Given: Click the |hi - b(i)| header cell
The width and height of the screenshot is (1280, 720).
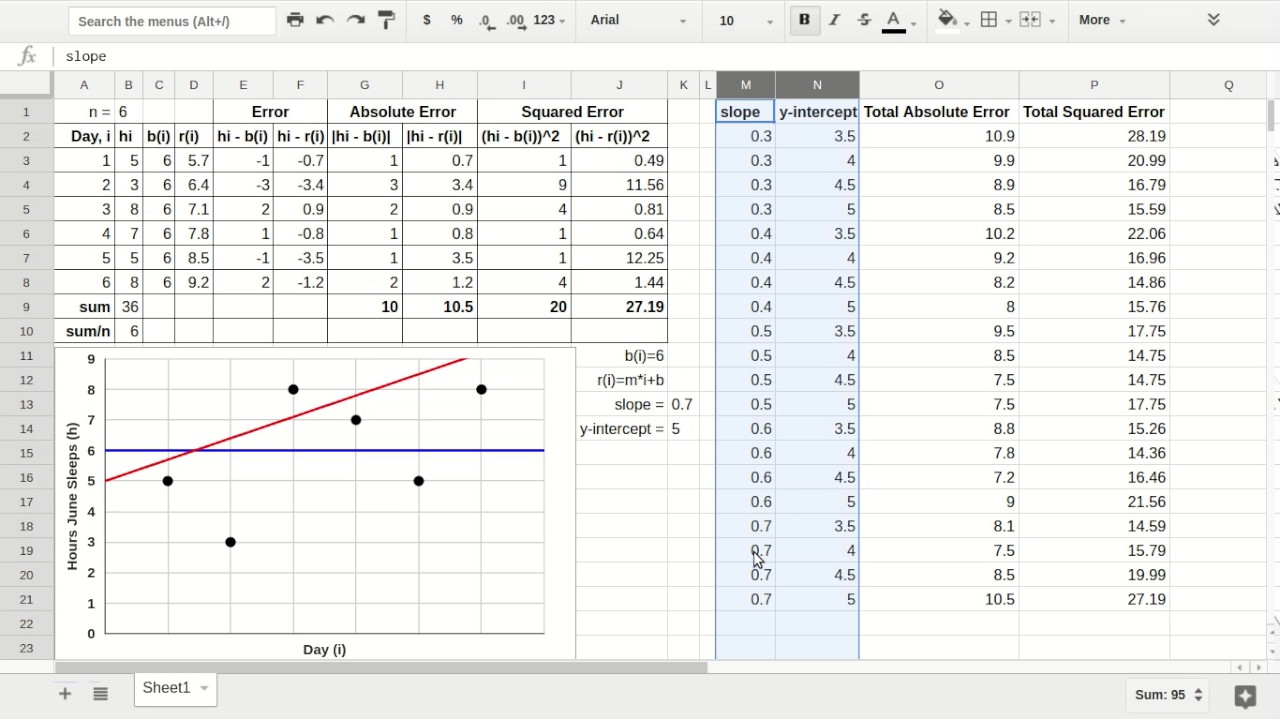Looking at the screenshot, I should click(365, 136).
